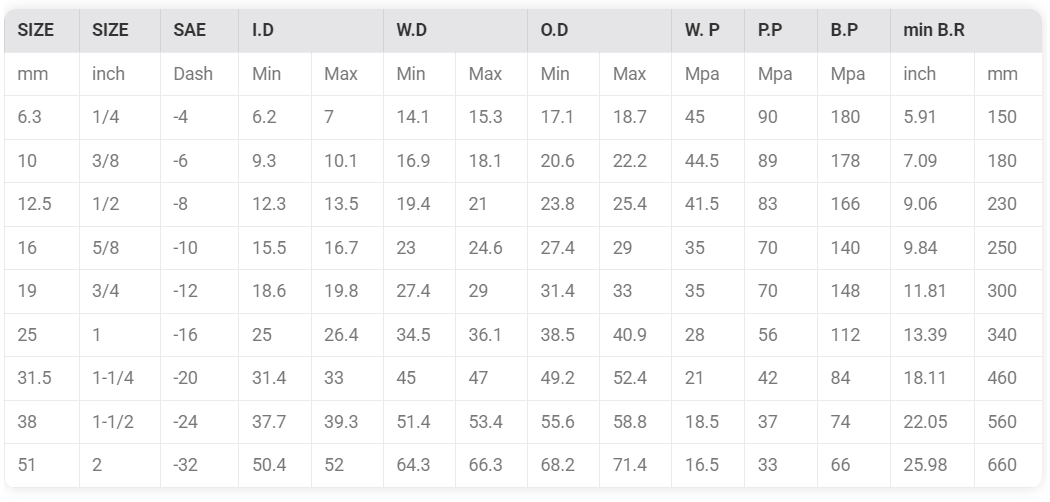Click the O.D column header
The image size is (1050, 502).
599,30
